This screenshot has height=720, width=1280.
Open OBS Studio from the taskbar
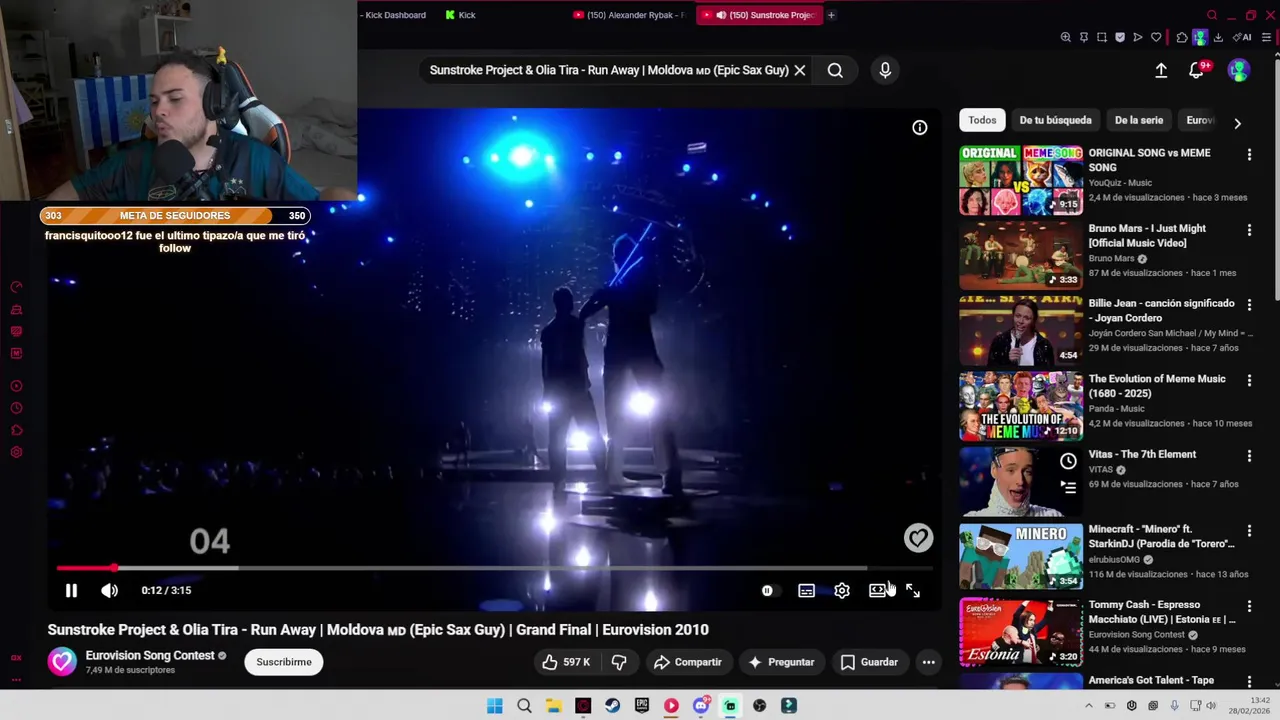[760, 706]
